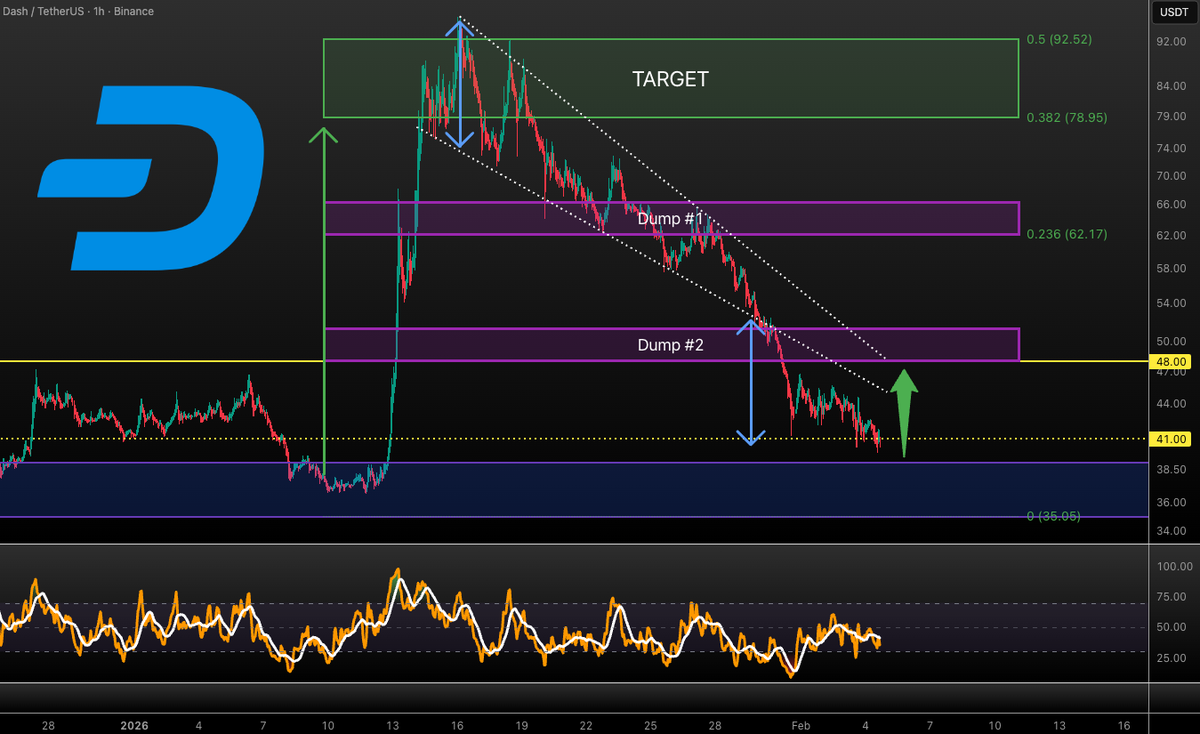The image size is (1200, 734).
Task: Click the Feb label on the time axis
Action: click(x=800, y=724)
